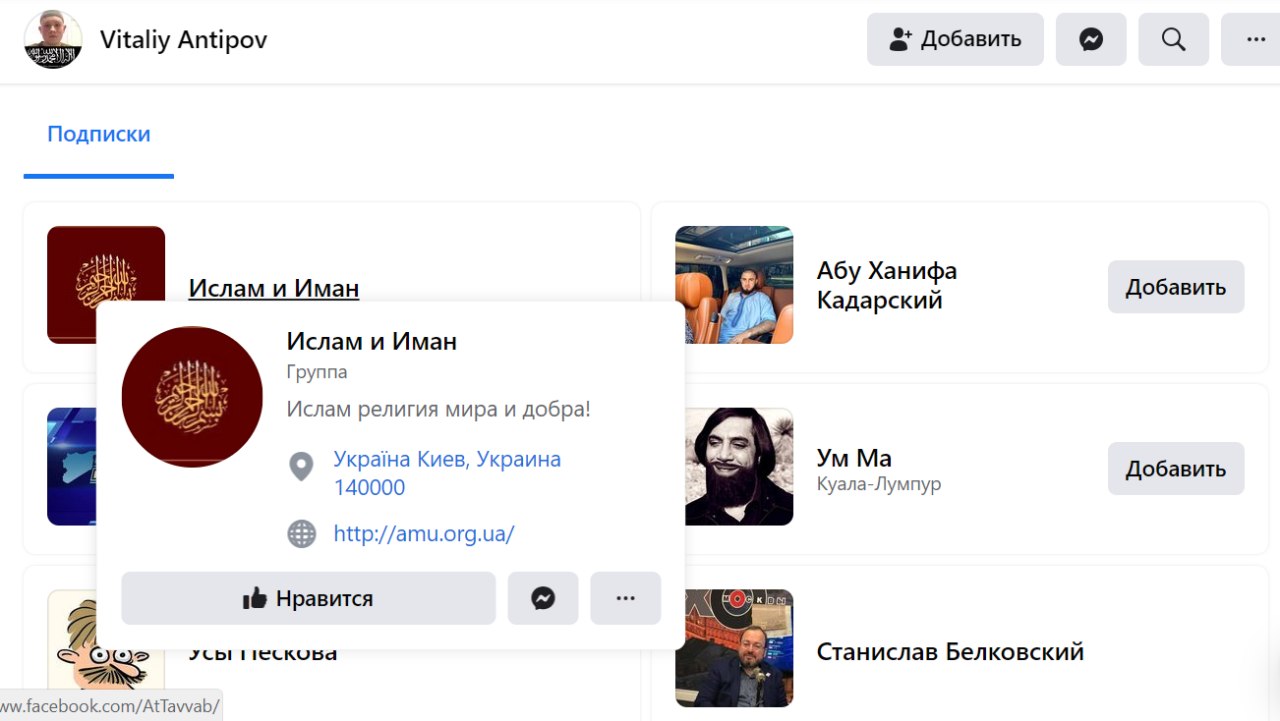Open the Станислав Белковский name link
This screenshot has height=721, width=1280.
click(x=950, y=652)
